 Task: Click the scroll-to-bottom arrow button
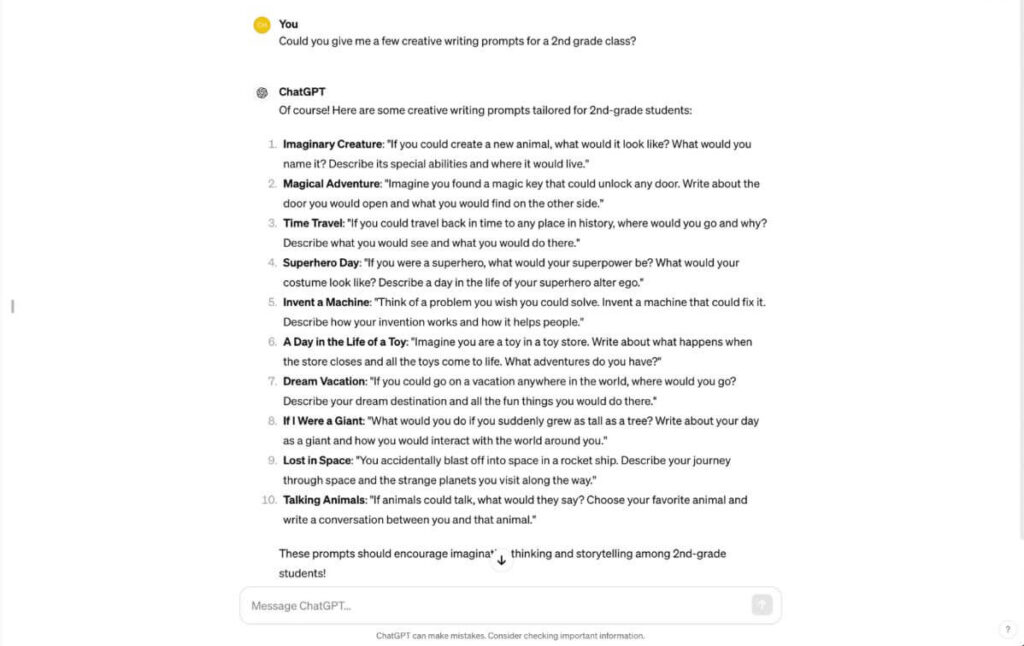tap(501, 559)
